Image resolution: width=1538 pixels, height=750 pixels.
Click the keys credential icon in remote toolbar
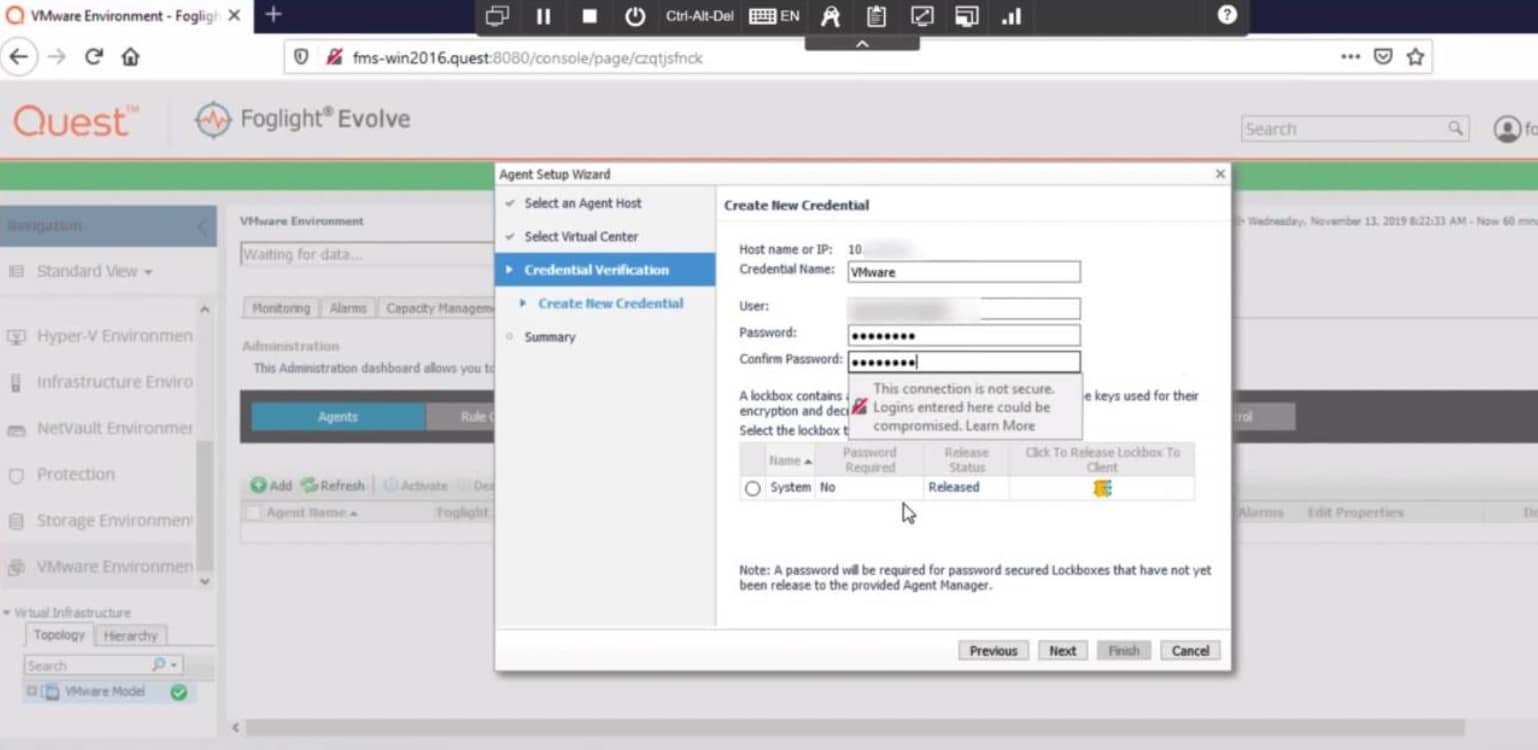[x=831, y=16]
